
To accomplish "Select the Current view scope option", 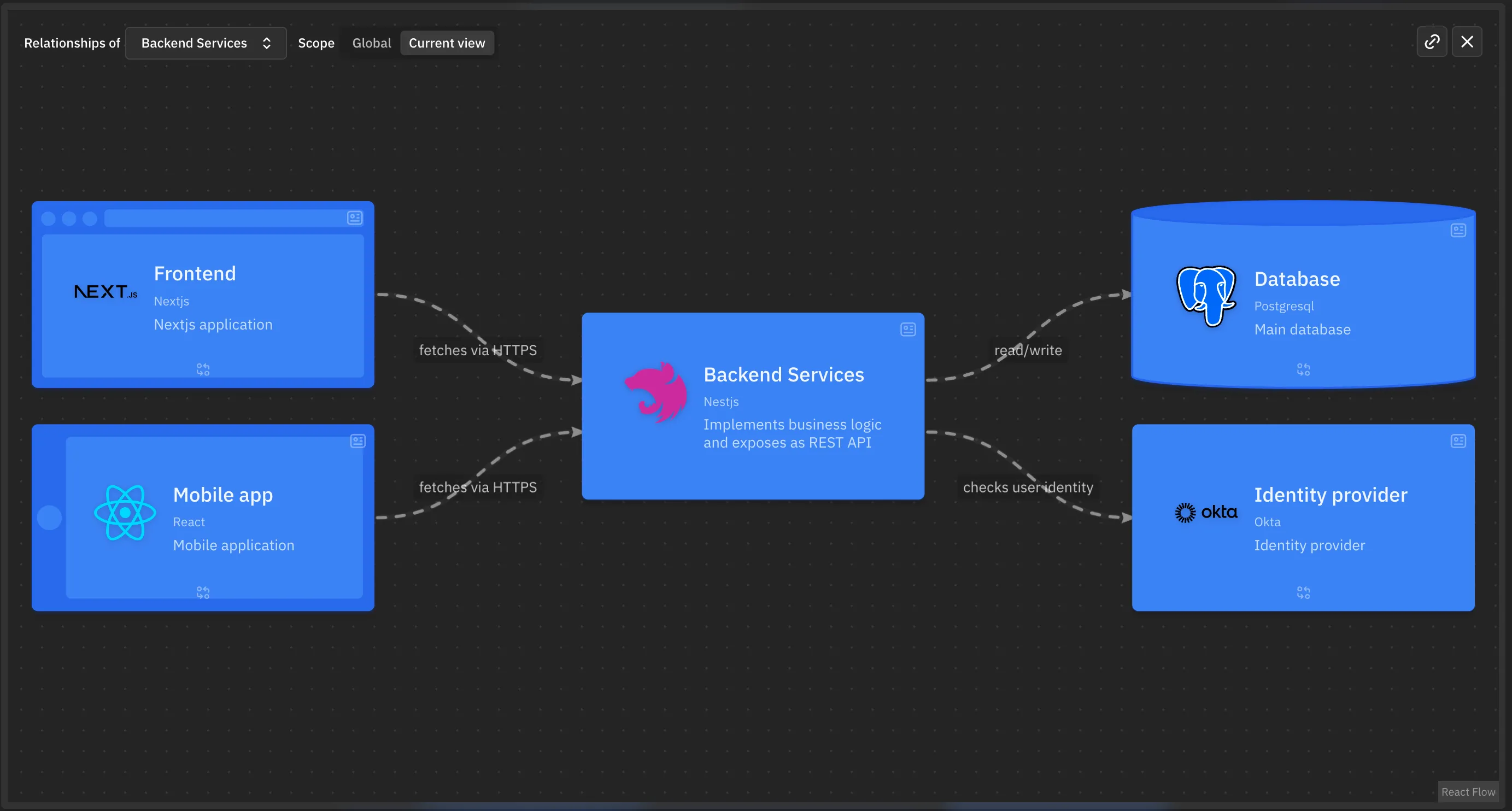I will [447, 43].
